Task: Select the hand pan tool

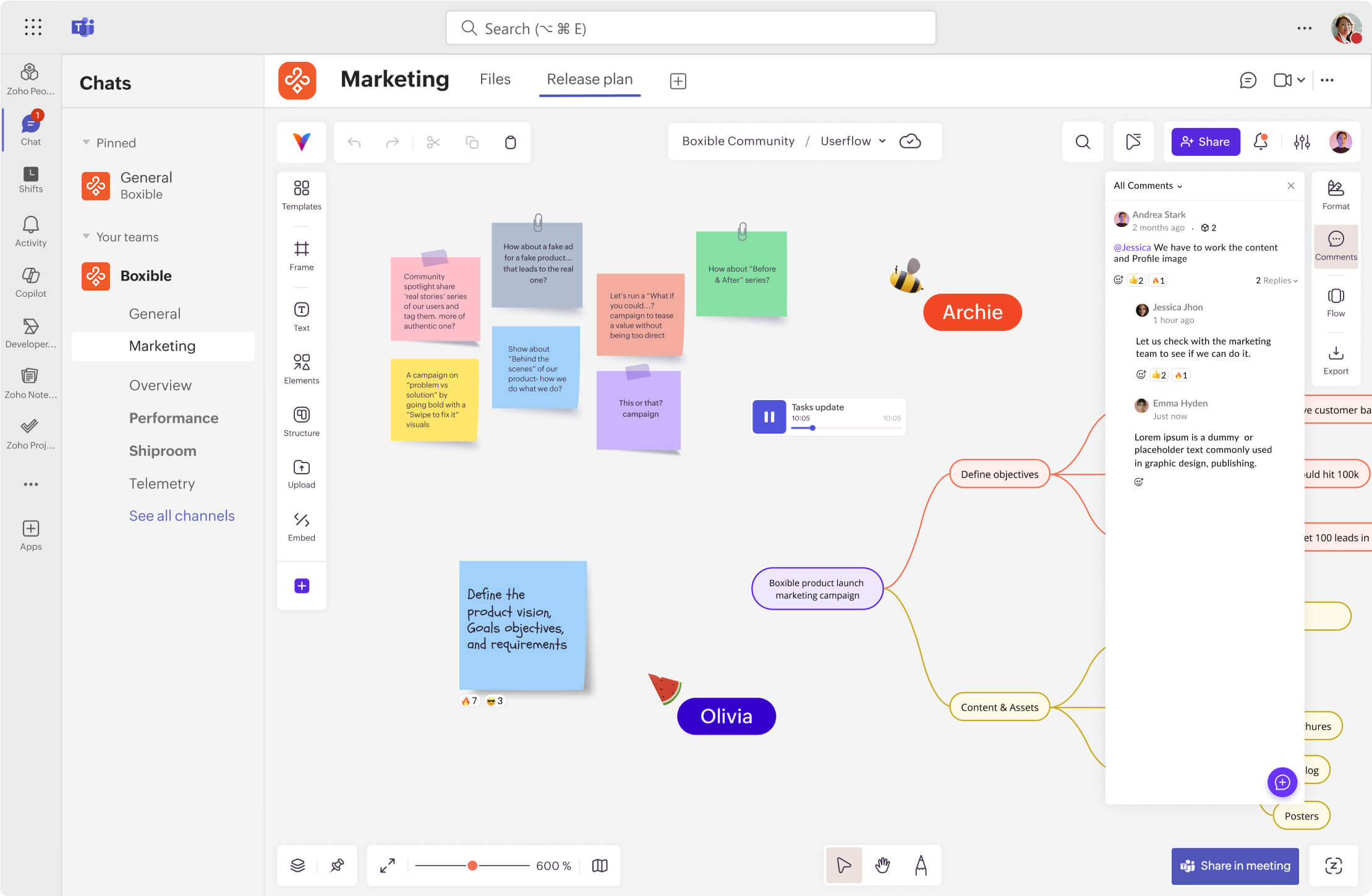Action: pos(882,865)
